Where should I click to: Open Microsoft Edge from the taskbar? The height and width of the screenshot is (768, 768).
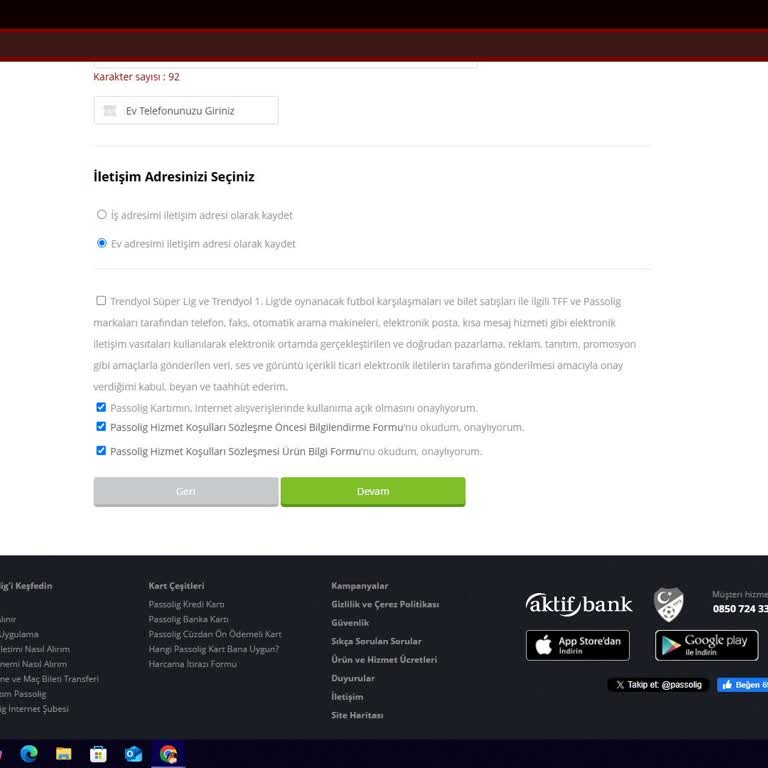(x=29, y=753)
